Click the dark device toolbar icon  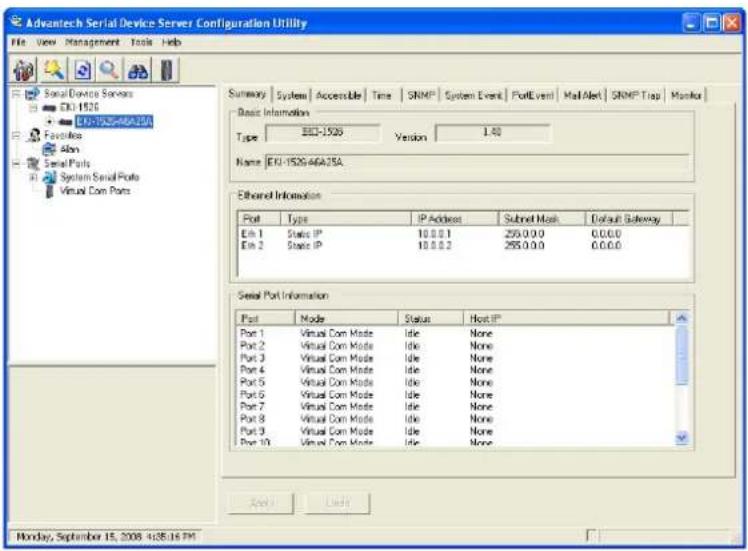[x=166, y=71]
